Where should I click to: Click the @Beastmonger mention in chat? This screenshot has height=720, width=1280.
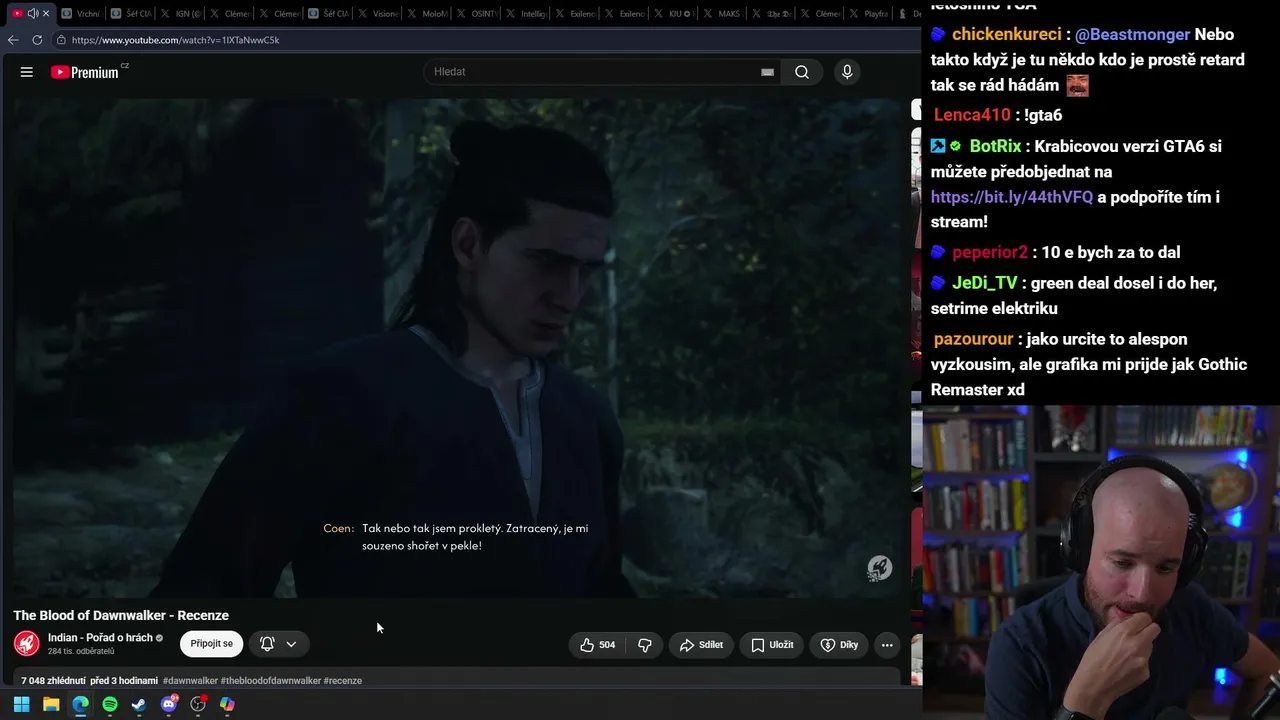[1133, 34]
